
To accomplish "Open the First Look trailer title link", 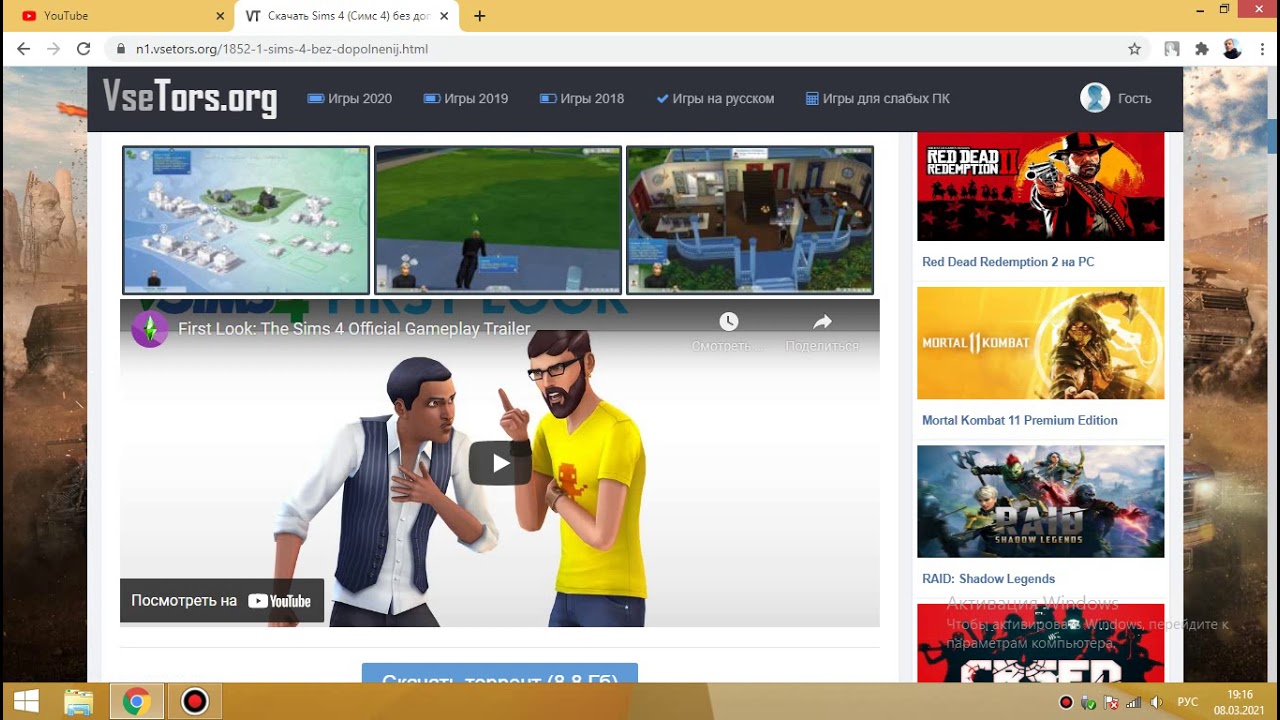I will pos(354,329).
